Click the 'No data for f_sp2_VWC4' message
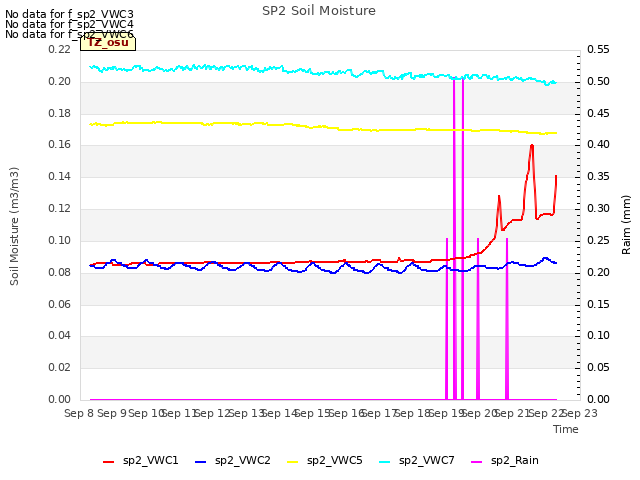640x480 pixels. pos(69,24)
